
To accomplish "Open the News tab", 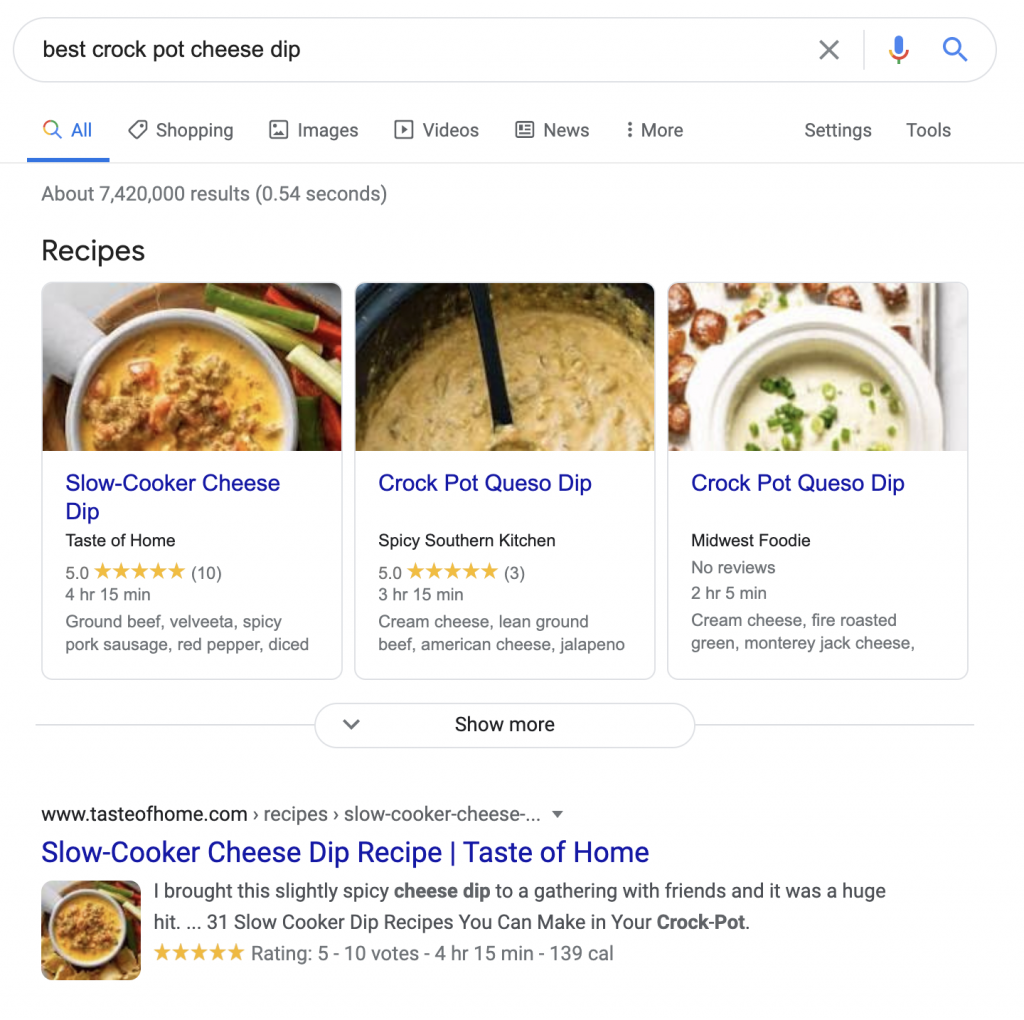I will click(x=552, y=130).
